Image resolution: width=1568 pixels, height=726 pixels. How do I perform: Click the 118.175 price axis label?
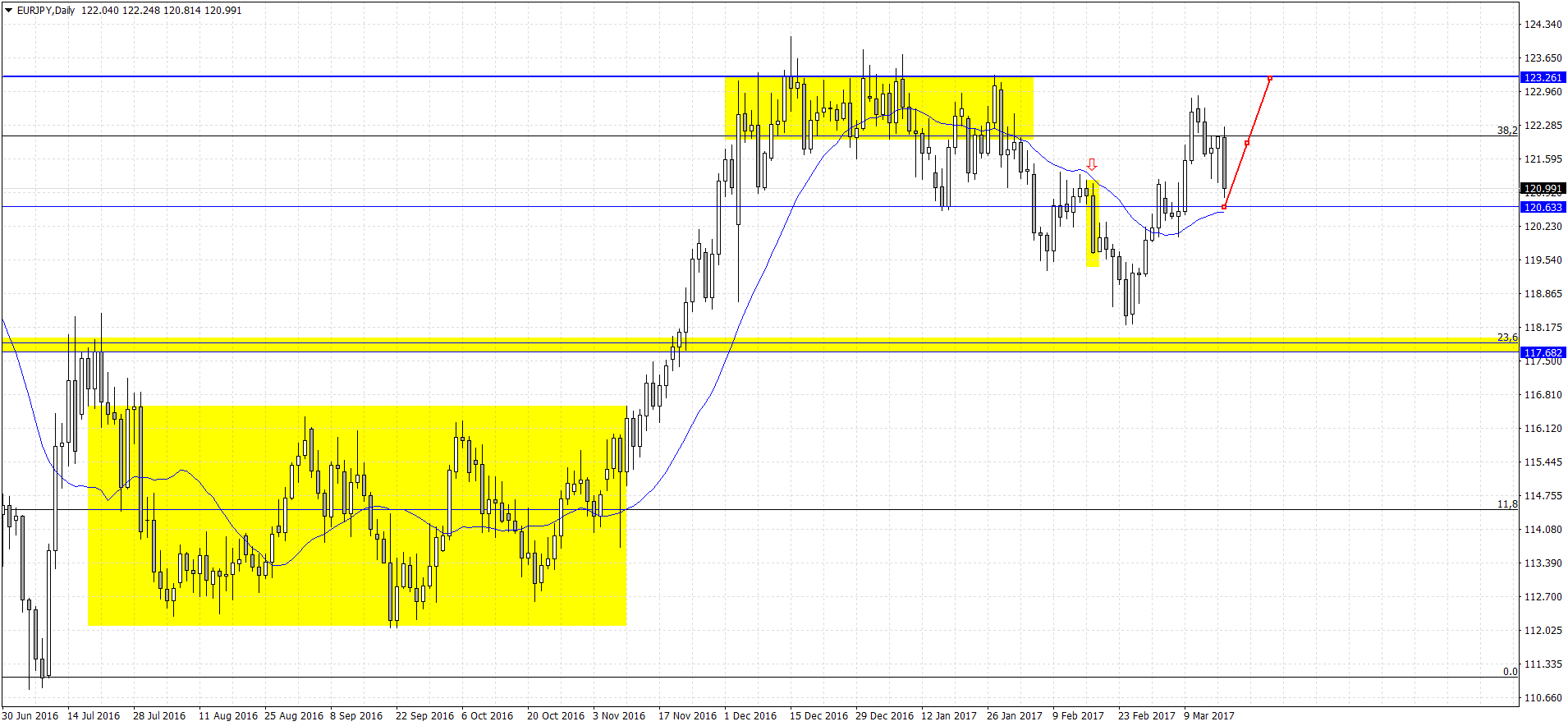1543,328
